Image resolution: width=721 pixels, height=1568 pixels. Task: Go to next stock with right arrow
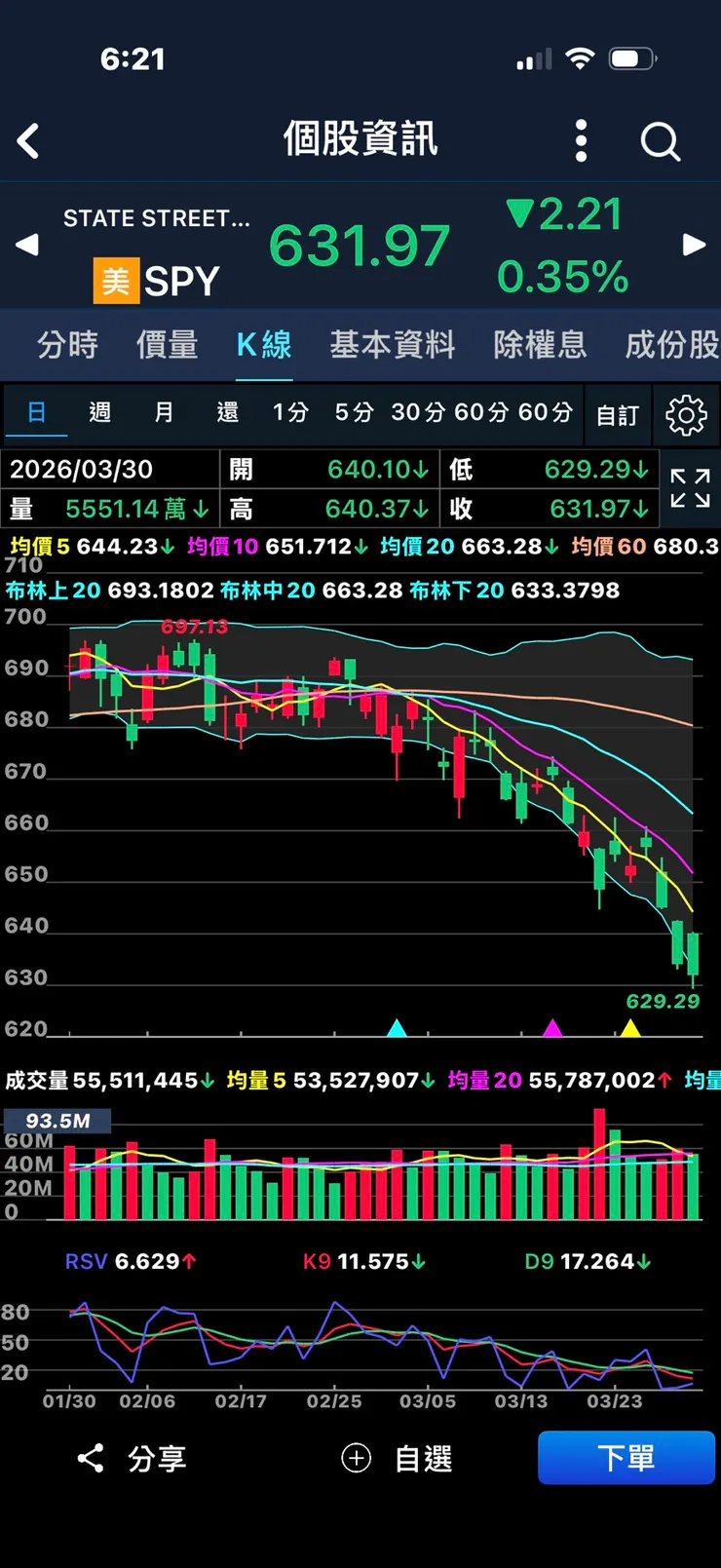tap(694, 245)
